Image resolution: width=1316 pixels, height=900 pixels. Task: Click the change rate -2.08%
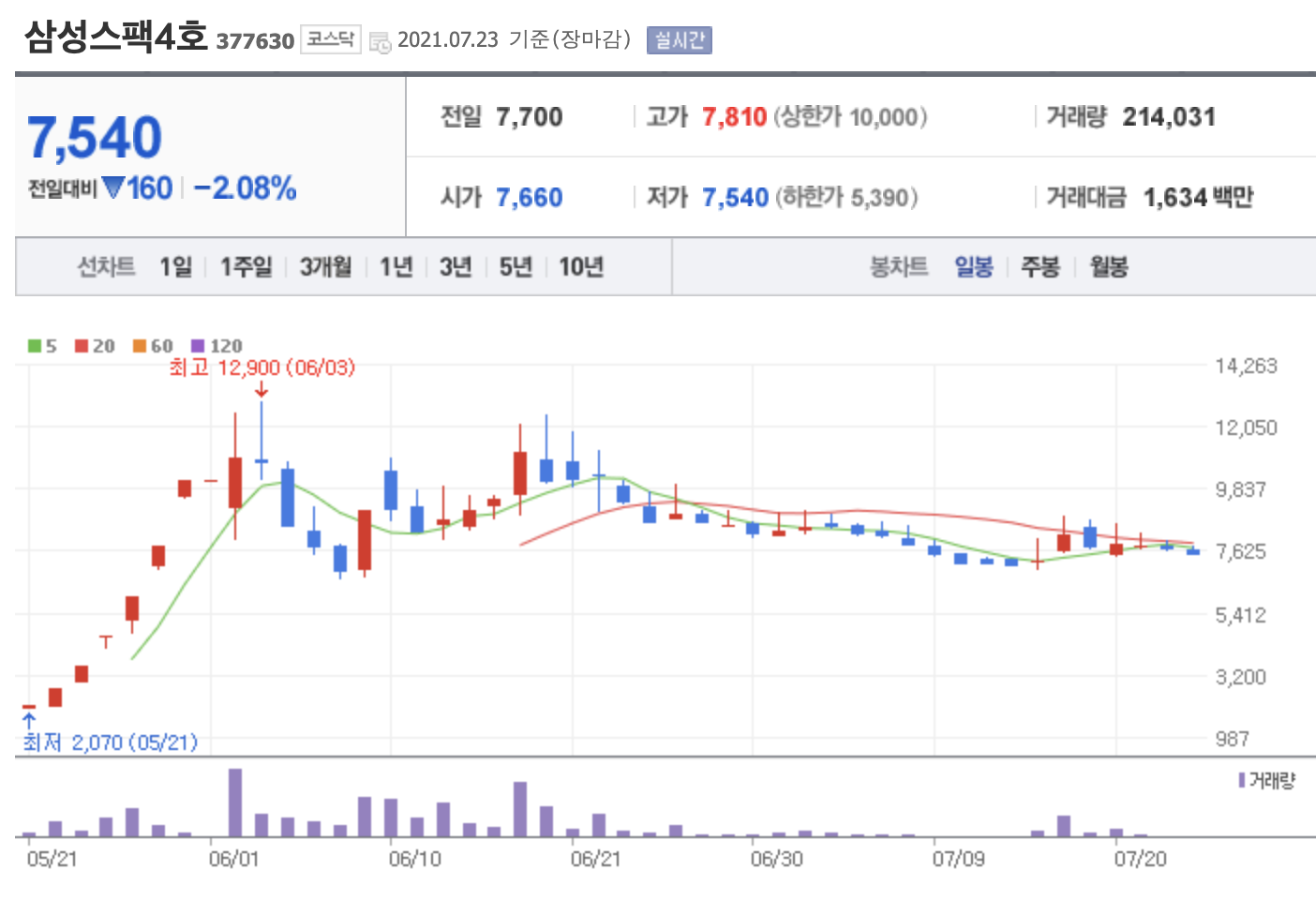coord(246,188)
